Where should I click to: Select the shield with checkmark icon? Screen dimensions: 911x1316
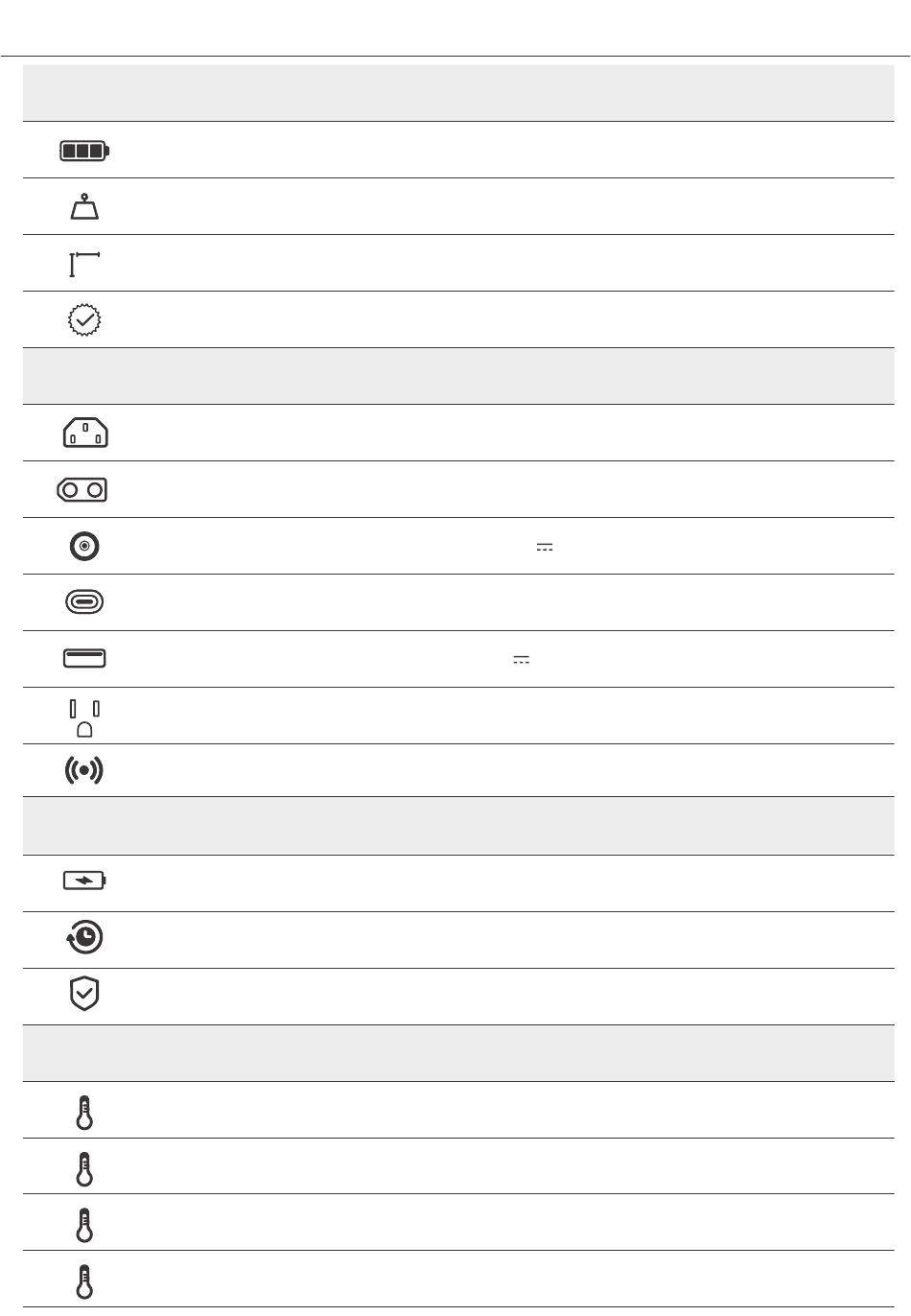85,995
